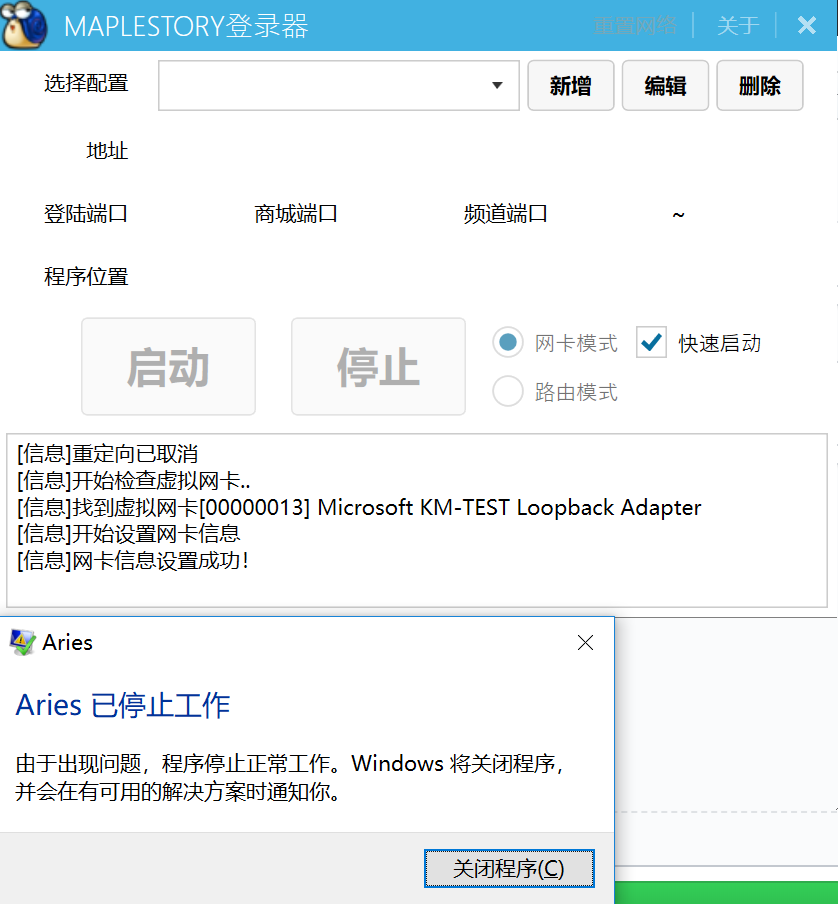
Task: Click the heading Aries 已停止工作
Action: click(123, 705)
